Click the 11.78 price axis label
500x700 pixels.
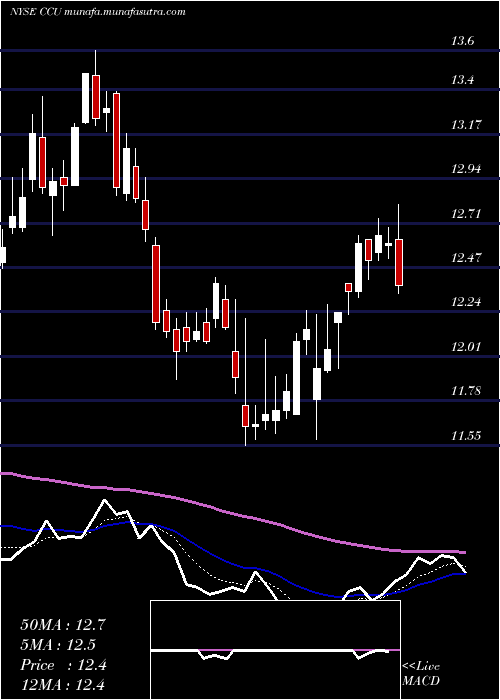[466, 391]
